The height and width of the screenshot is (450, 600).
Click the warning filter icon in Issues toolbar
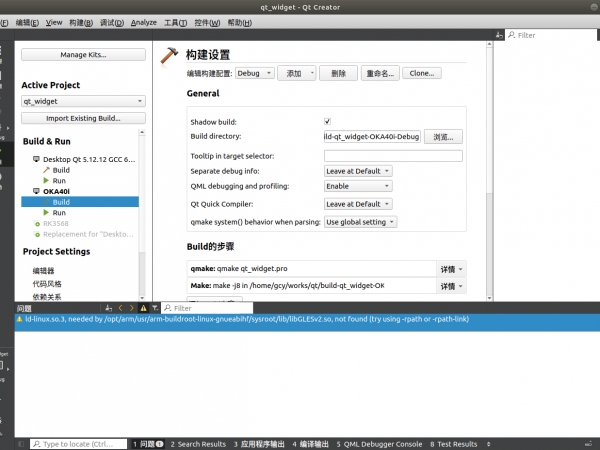tap(144, 308)
